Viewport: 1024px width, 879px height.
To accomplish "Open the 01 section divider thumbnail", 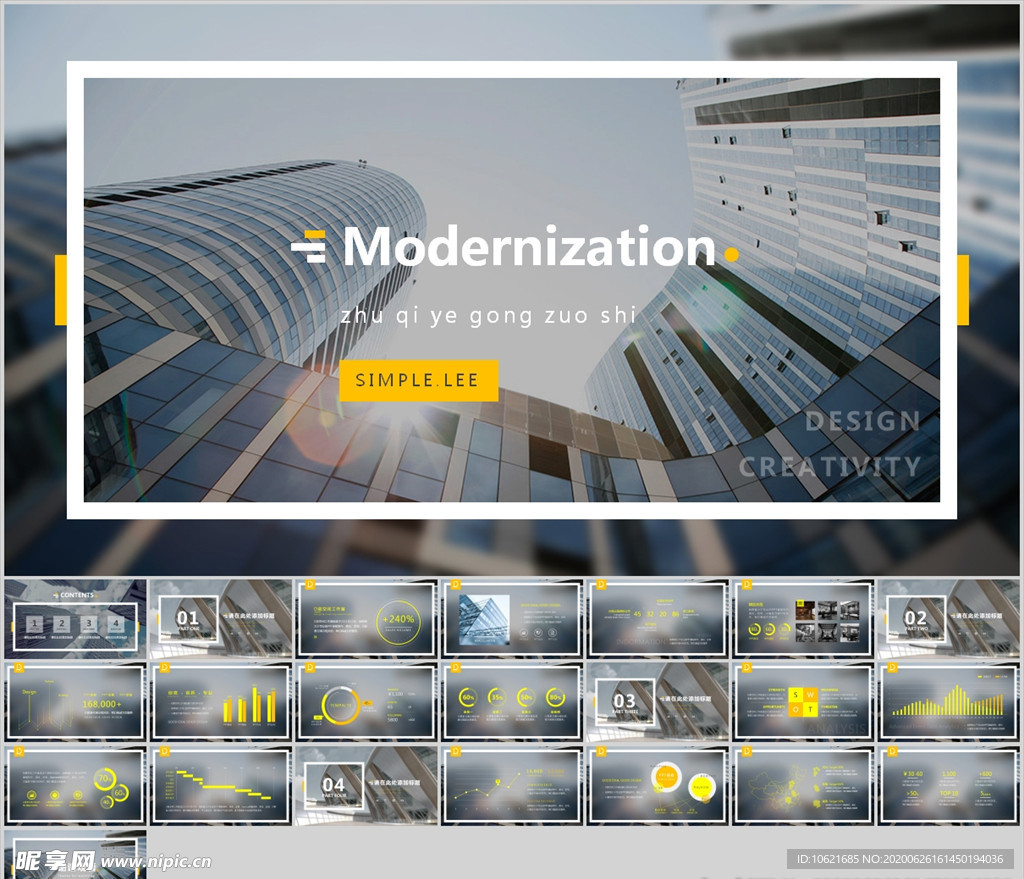I will pos(221,619).
